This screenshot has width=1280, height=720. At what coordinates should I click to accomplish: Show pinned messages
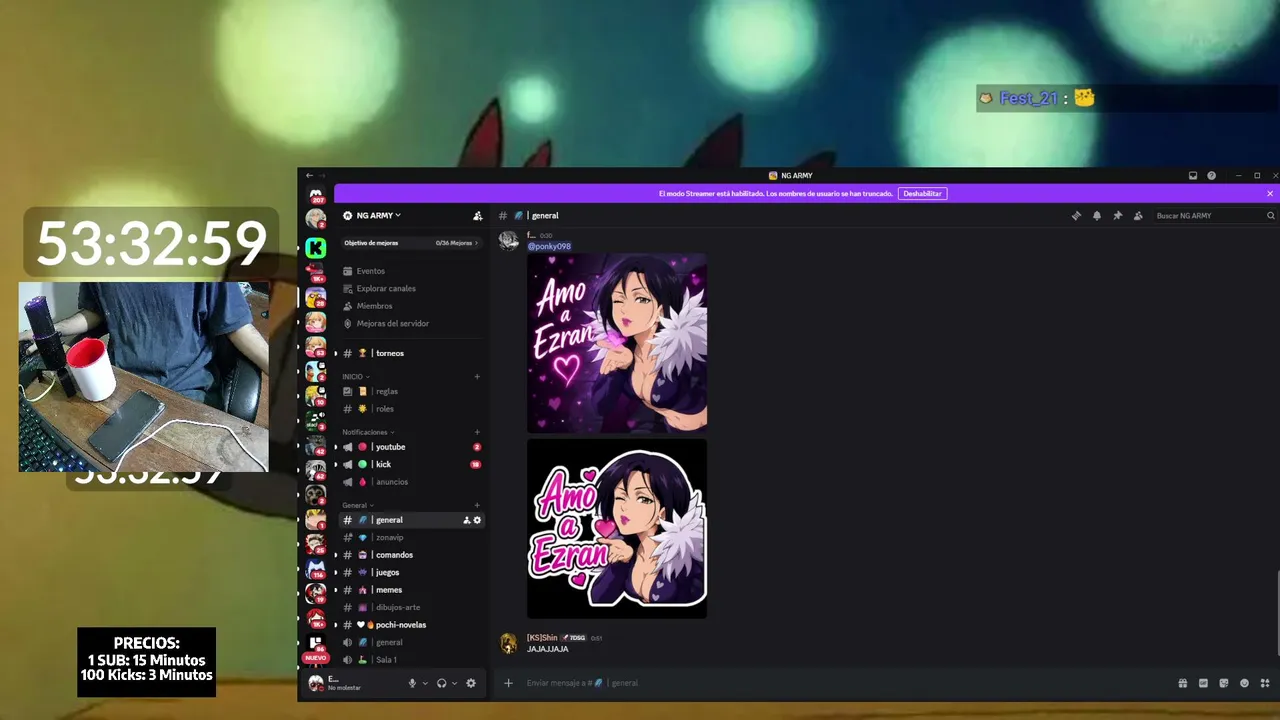1118,216
